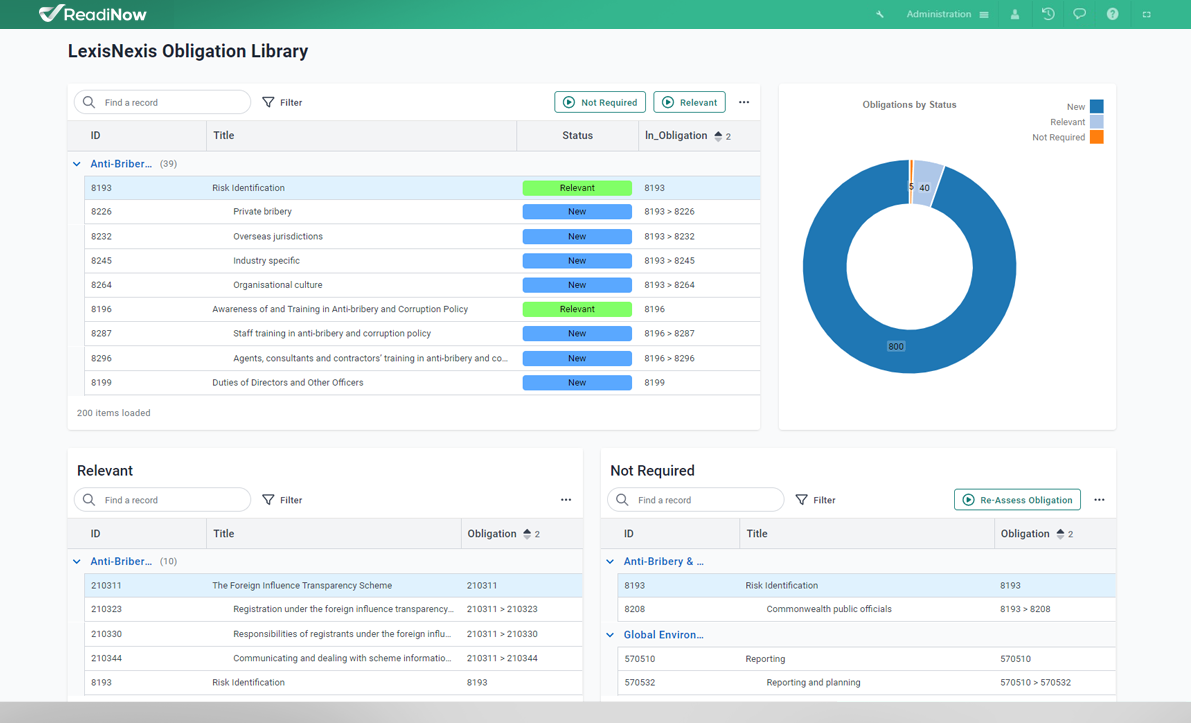This screenshot has height=723, width=1191.
Task: Click the Not Required legend swatch
Action: coord(1097,137)
